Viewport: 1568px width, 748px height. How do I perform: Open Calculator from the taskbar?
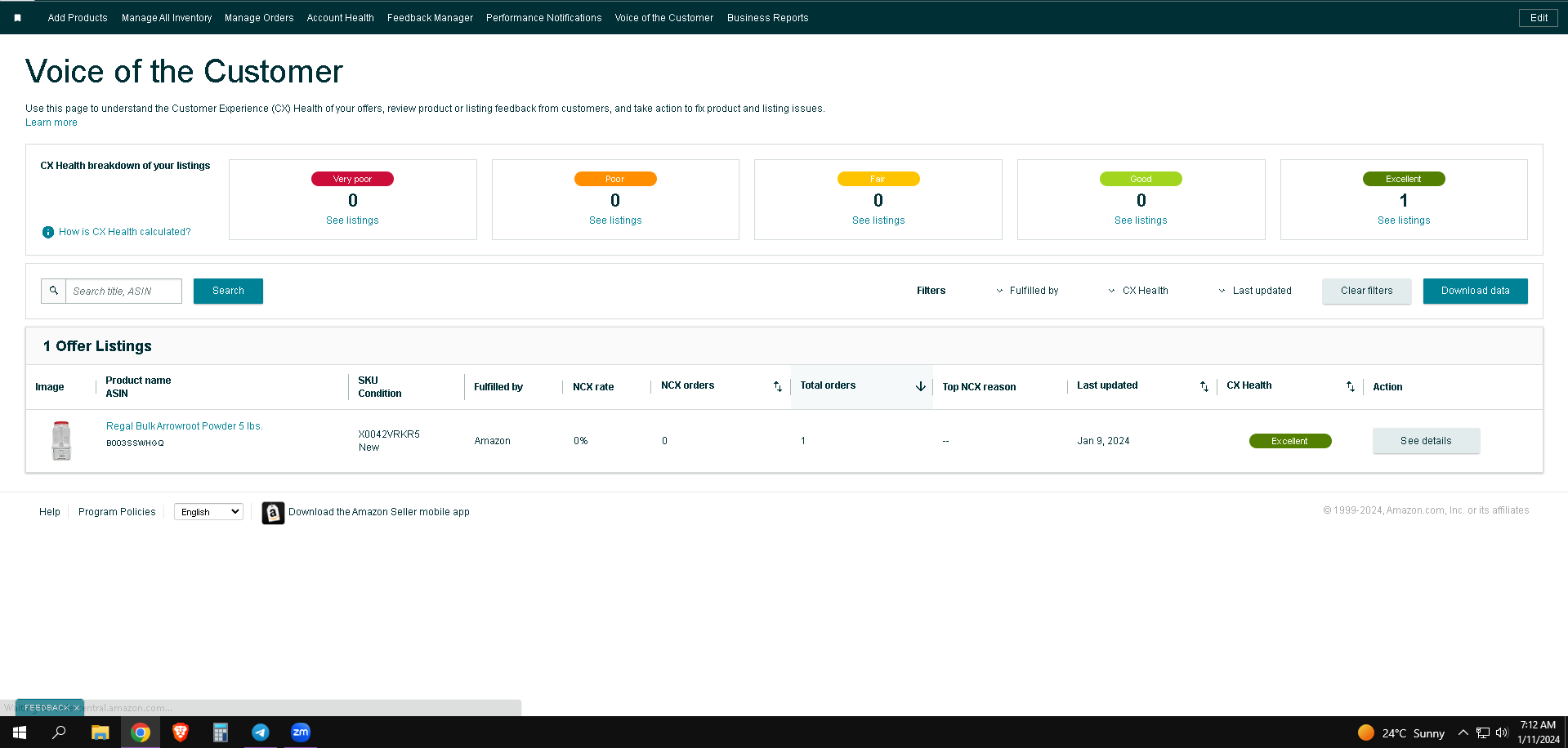(221, 732)
